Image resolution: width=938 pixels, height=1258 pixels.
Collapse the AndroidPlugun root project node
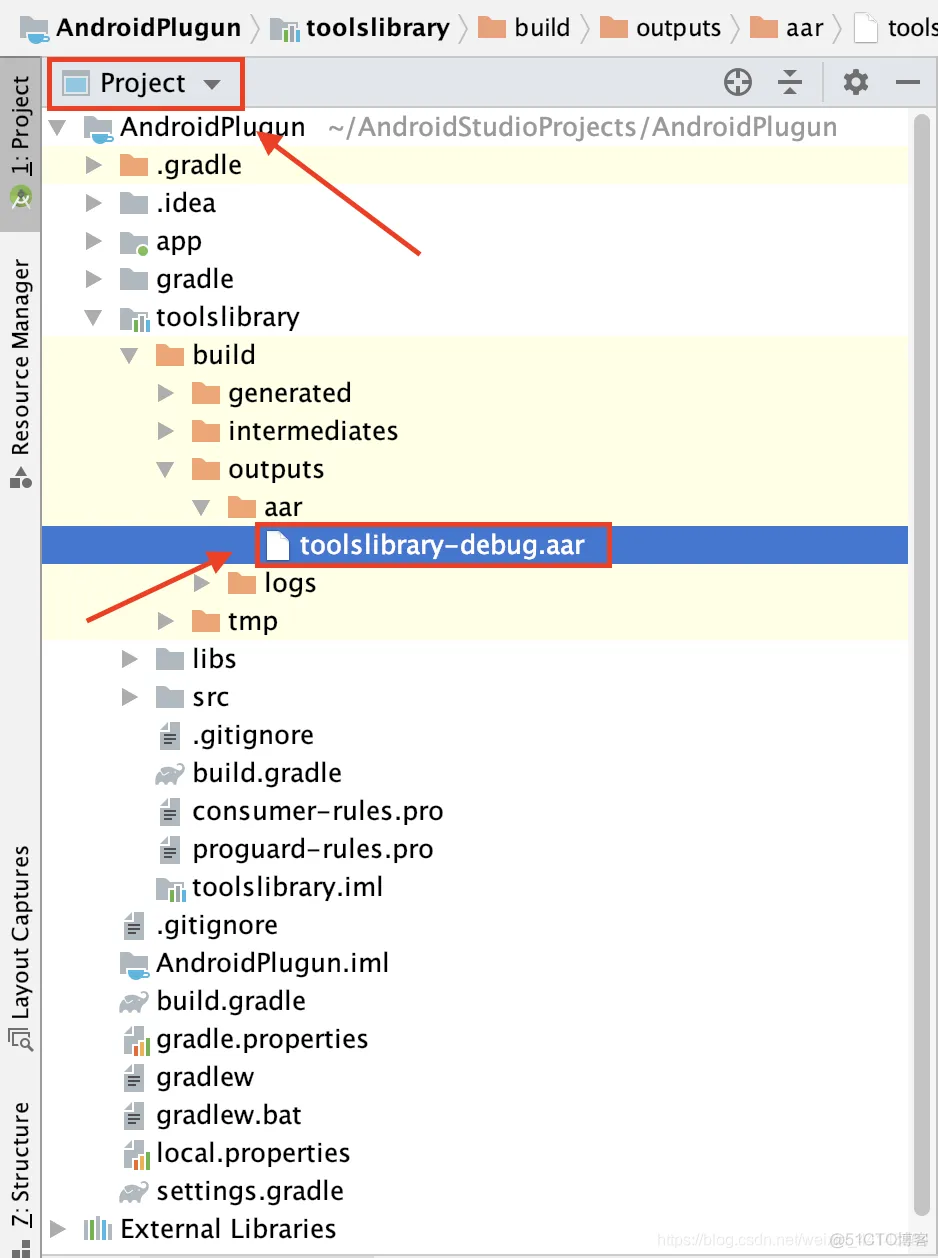pos(59,128)
